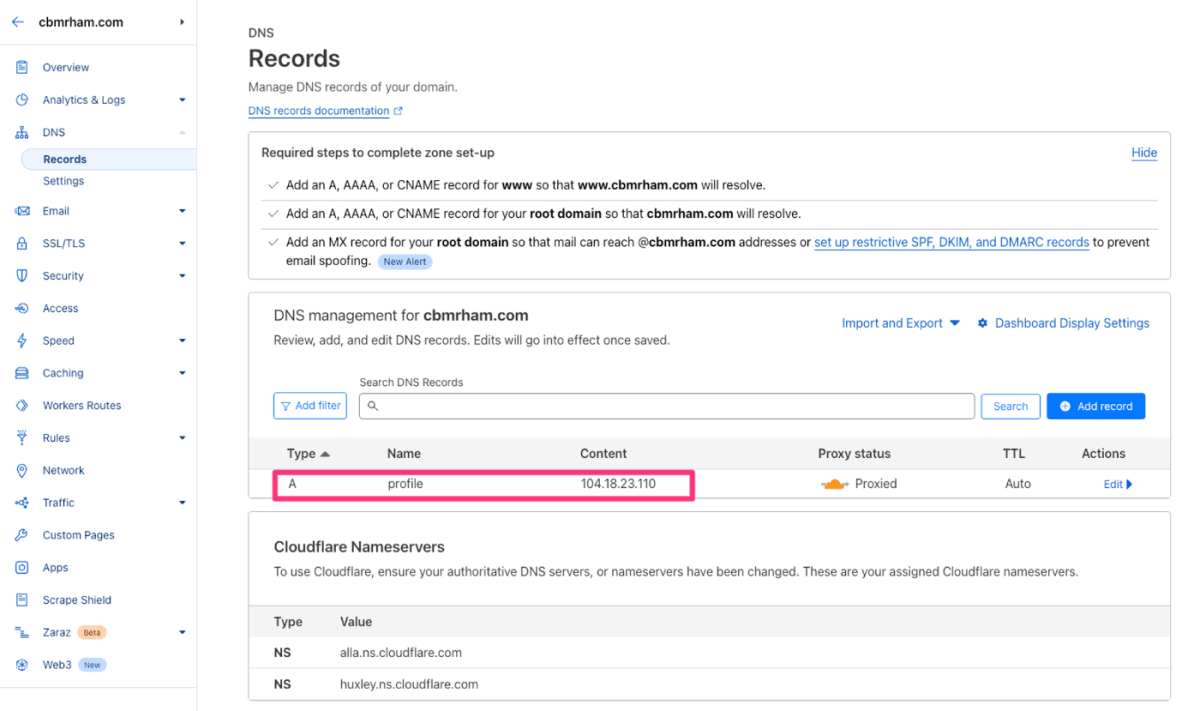Click the Security shield icon
Image resolution: width=1200 pixels, height=711 pixels.
tap(22, 276)
